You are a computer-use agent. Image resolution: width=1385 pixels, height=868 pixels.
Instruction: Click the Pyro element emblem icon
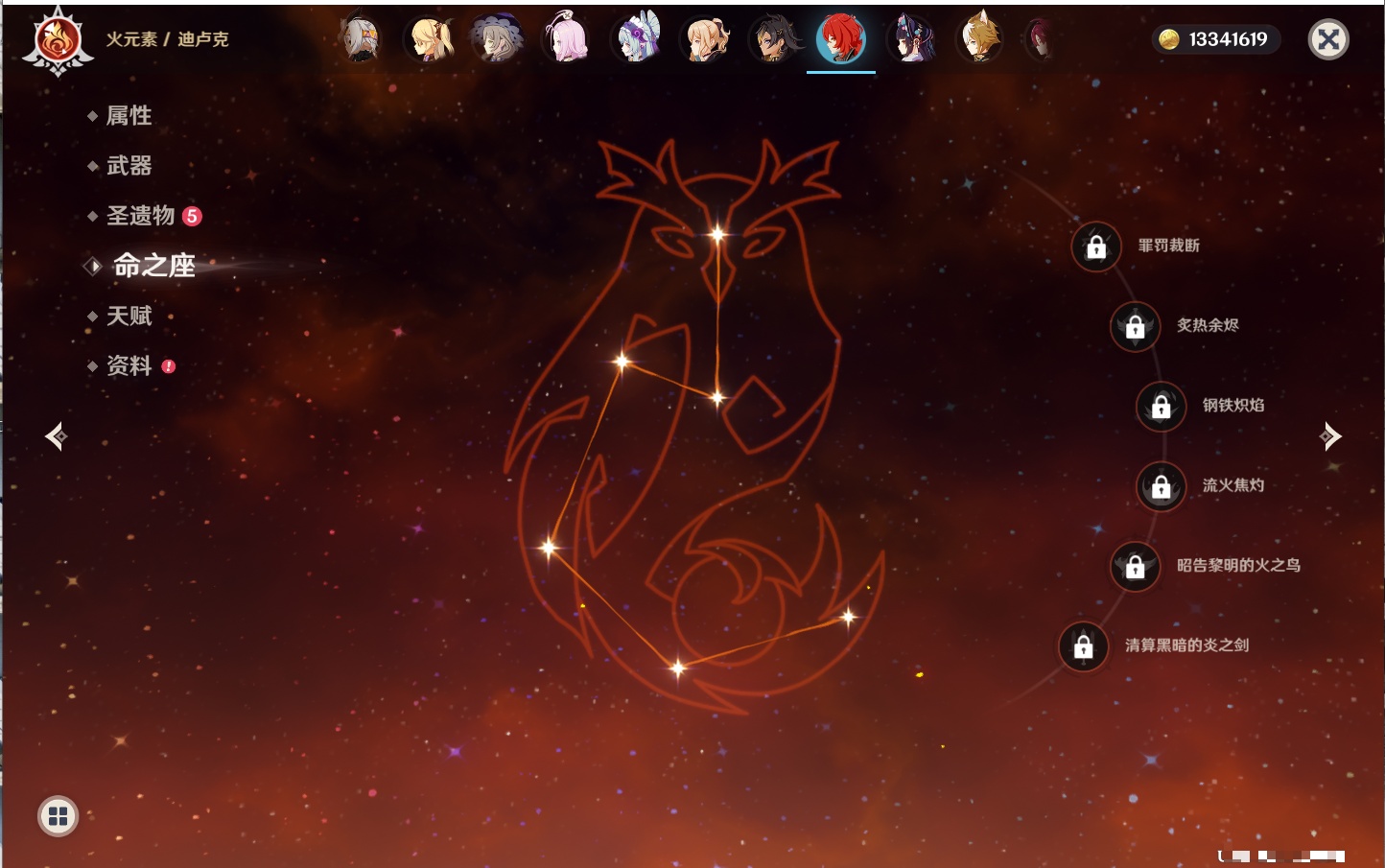(x=58, y=40)
